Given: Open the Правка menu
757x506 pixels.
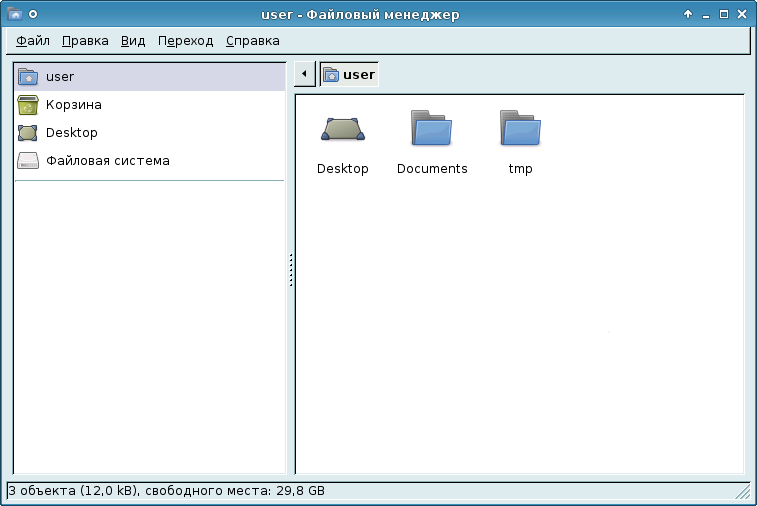Looking at the screenshot, I should pos(85,41).
